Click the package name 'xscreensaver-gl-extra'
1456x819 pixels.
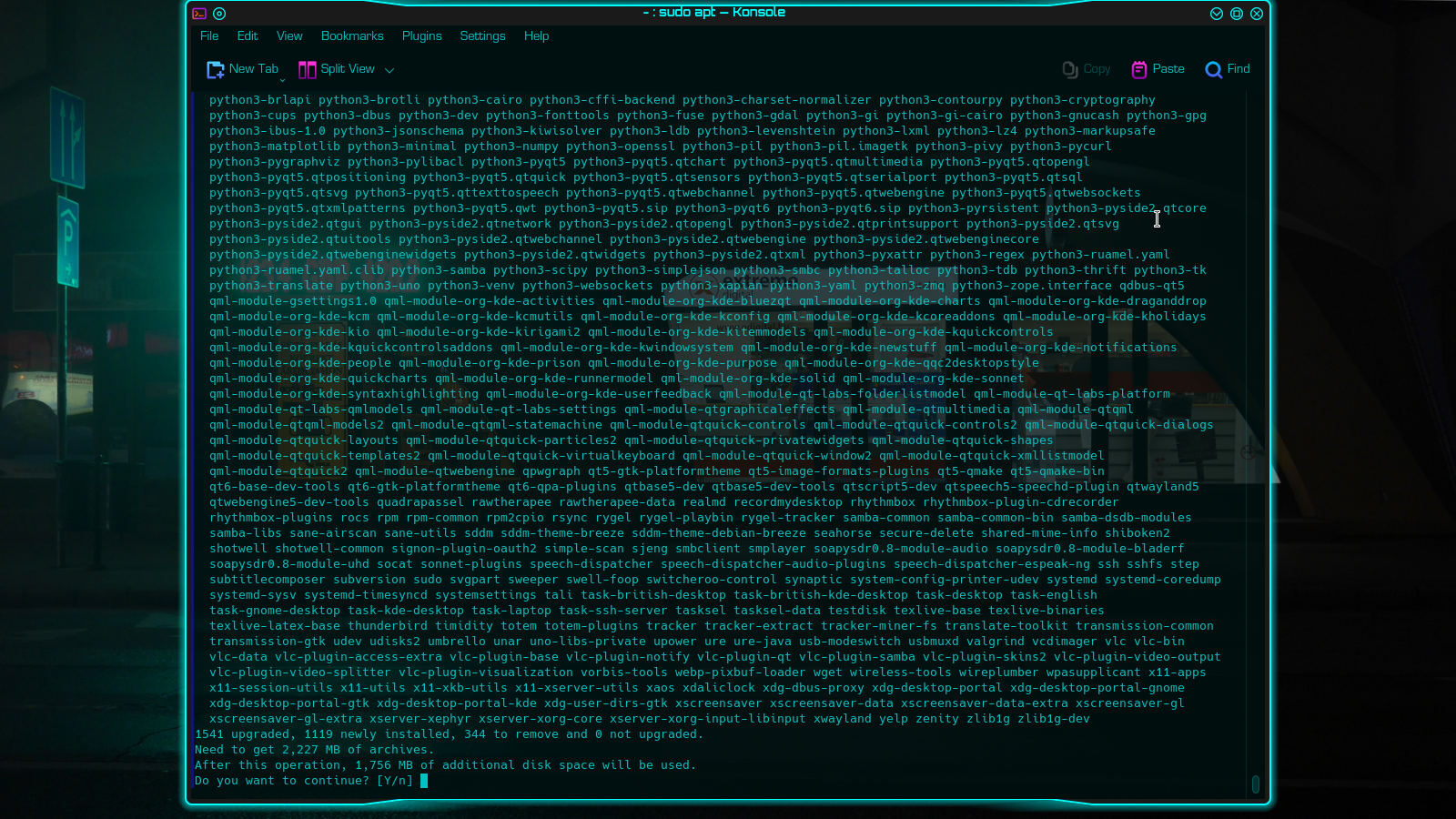[x=286, y=719]
